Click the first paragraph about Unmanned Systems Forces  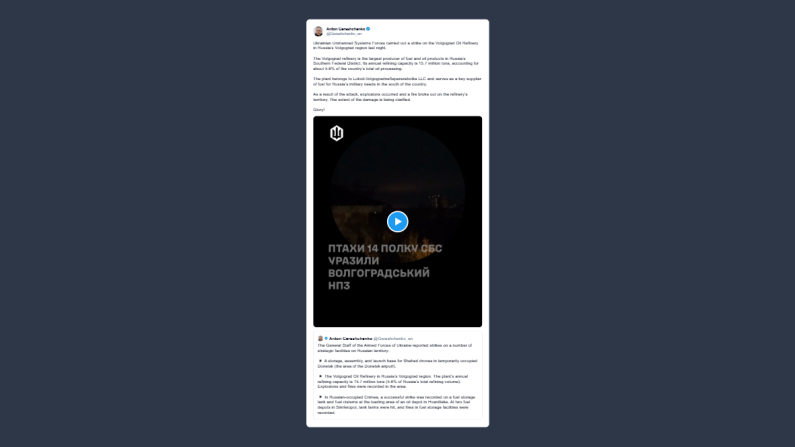pyautogui.click(x=395, y=46)
